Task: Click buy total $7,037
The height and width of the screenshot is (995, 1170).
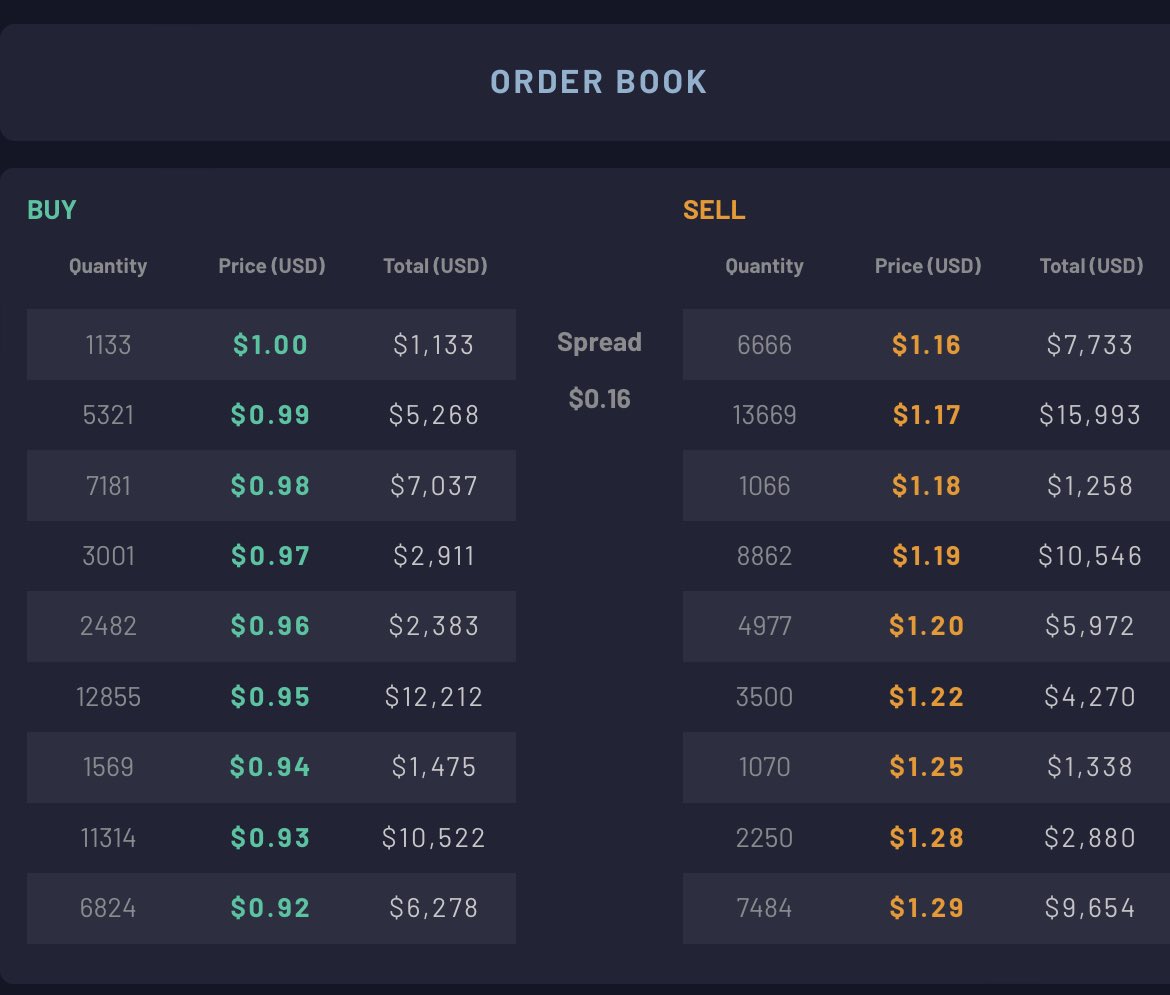Action: 434,486
